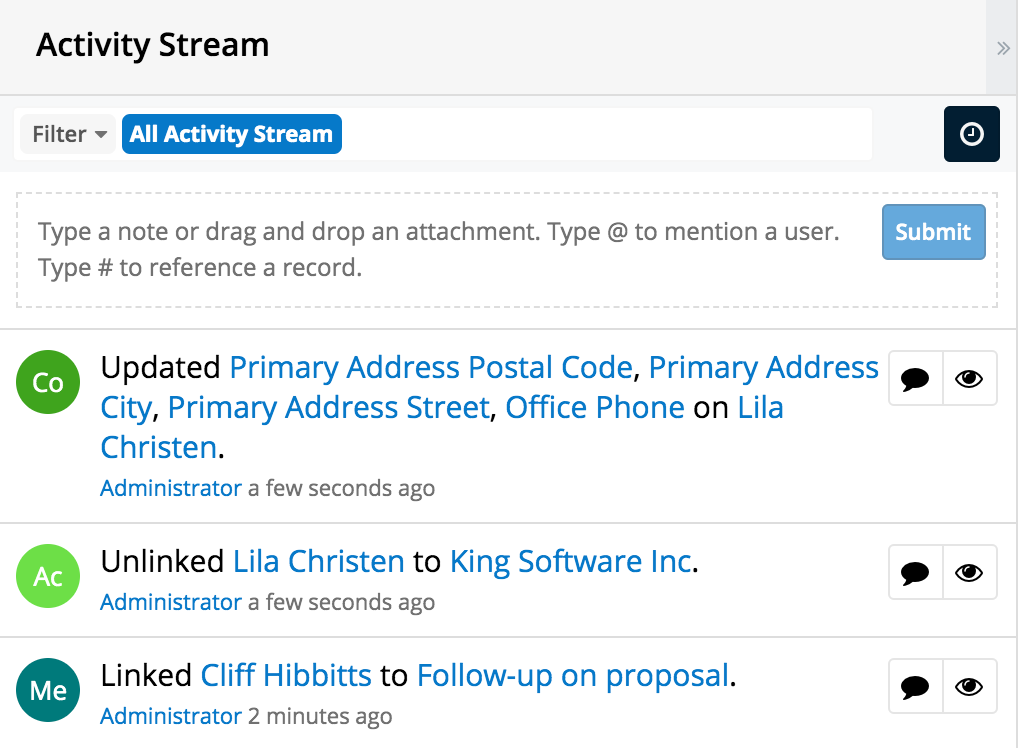Click the Ac avatar next to the Unlinked entry
1018x748 pixels.
[48, 576]
